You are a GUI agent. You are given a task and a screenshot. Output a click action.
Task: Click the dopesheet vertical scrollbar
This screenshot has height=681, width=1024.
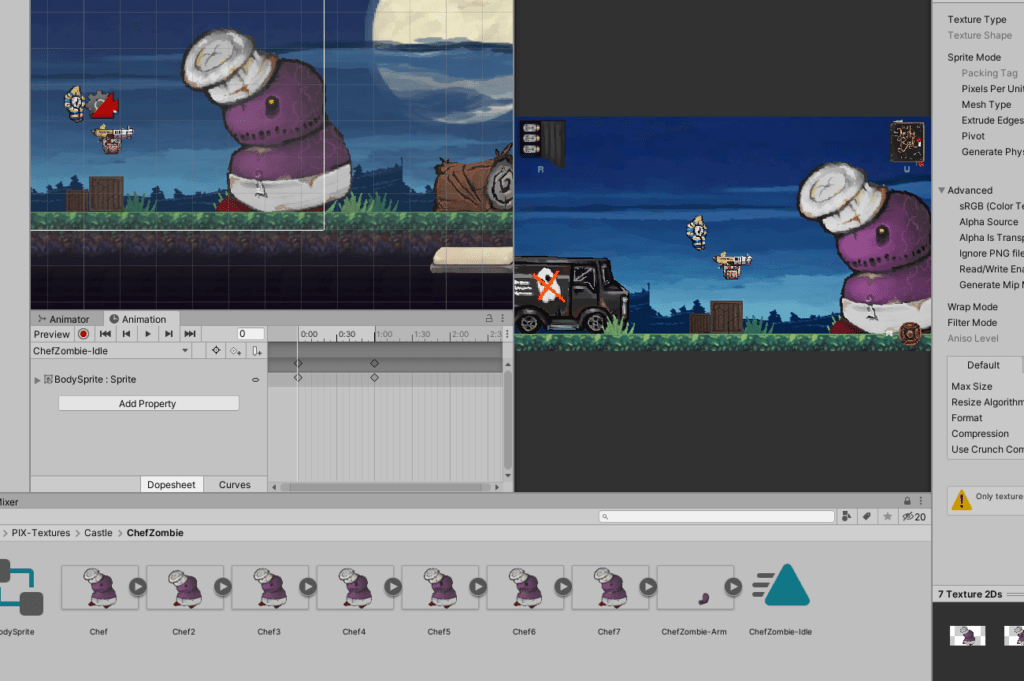507,420
